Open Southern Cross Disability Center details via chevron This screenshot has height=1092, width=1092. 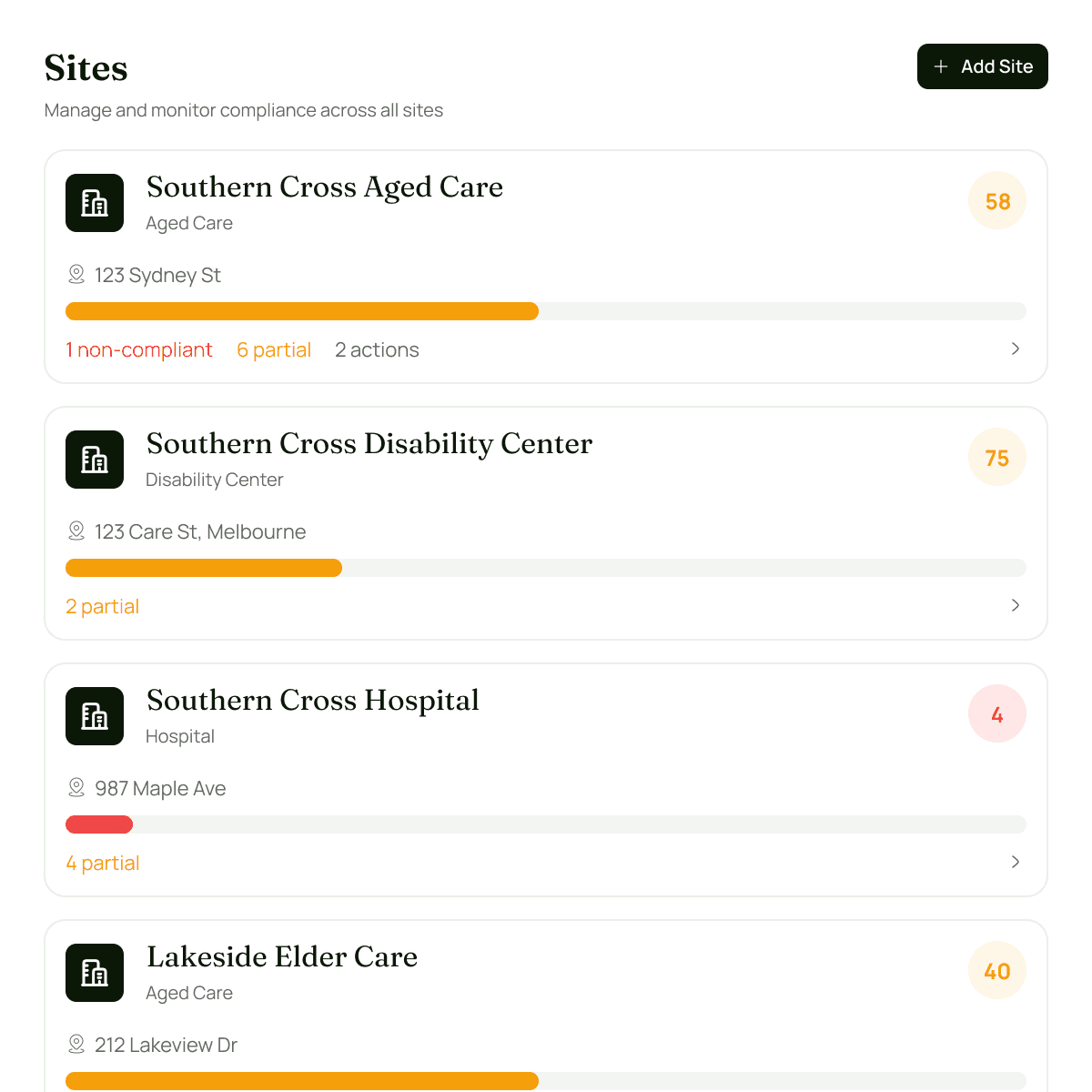[1016, 605]
